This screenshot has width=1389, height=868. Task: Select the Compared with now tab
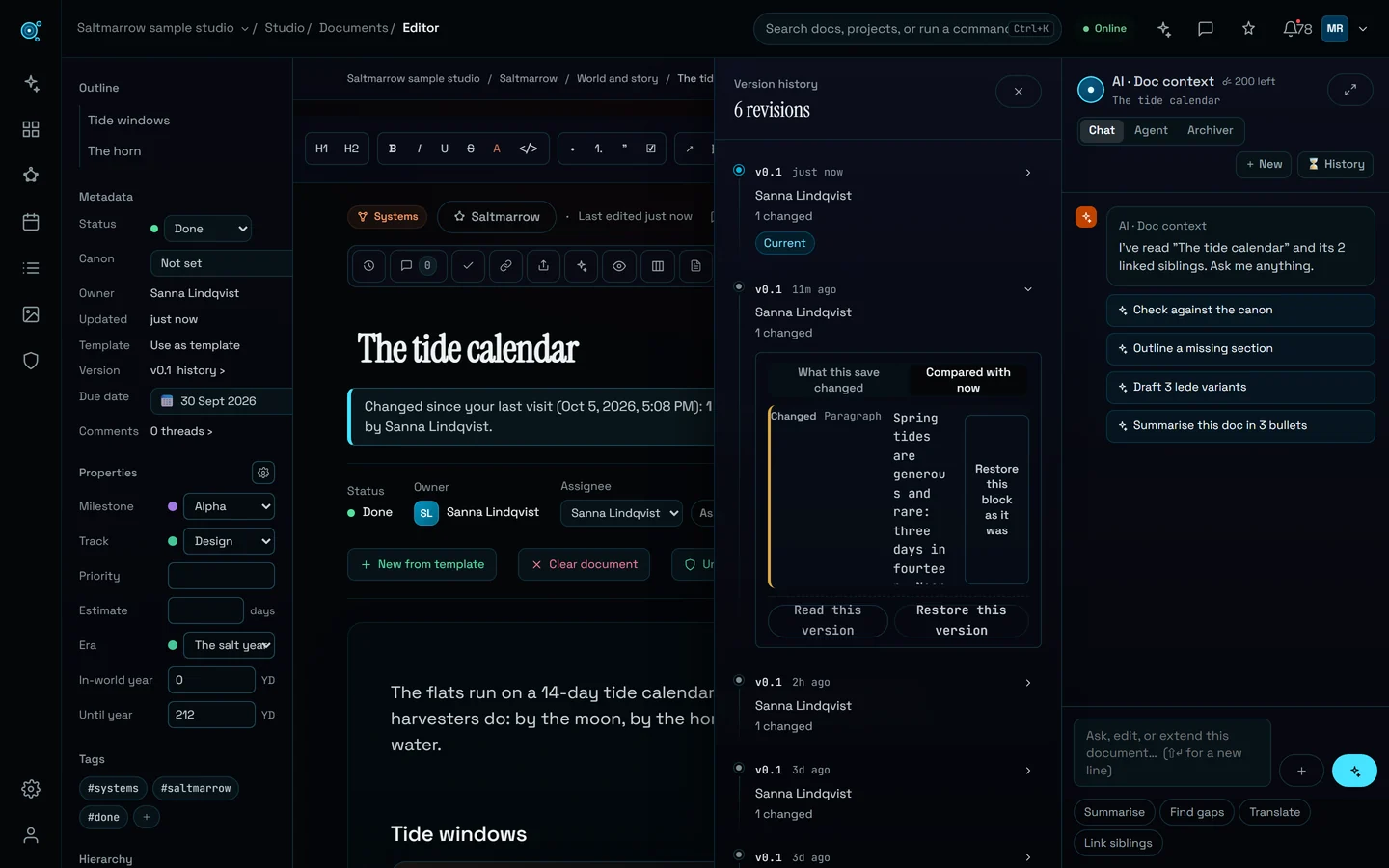[968, 380]
